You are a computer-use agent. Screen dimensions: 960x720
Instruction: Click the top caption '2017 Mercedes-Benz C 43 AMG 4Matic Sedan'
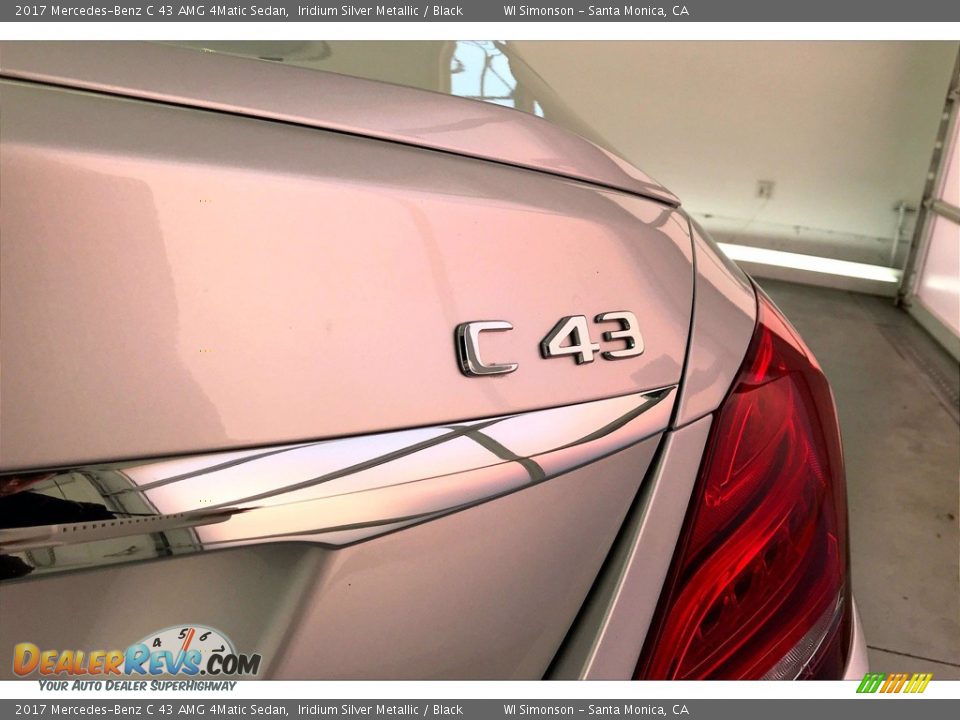(152, 10)
